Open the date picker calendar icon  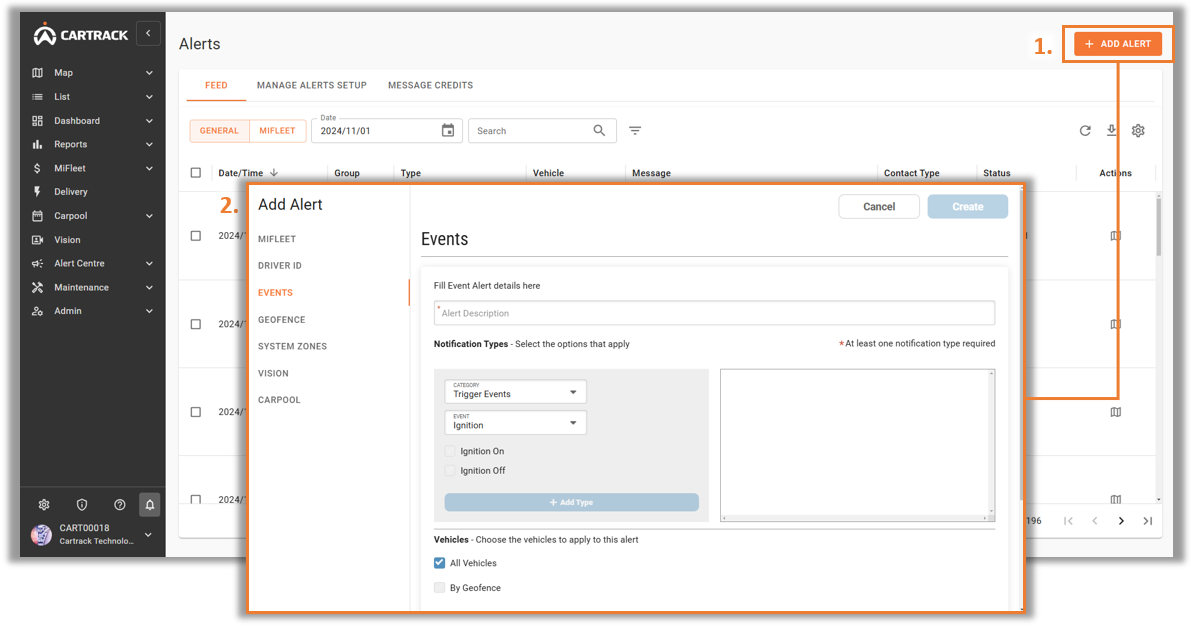pos(448,131)
